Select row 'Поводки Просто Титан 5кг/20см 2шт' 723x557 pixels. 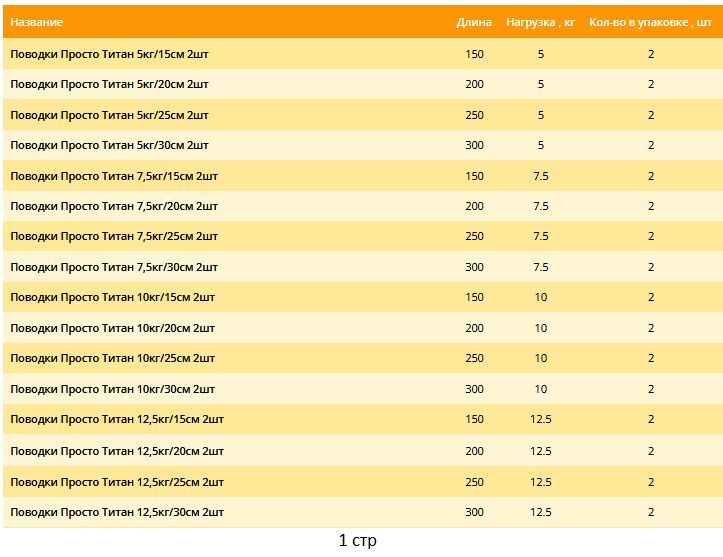(x=363, y=84)
